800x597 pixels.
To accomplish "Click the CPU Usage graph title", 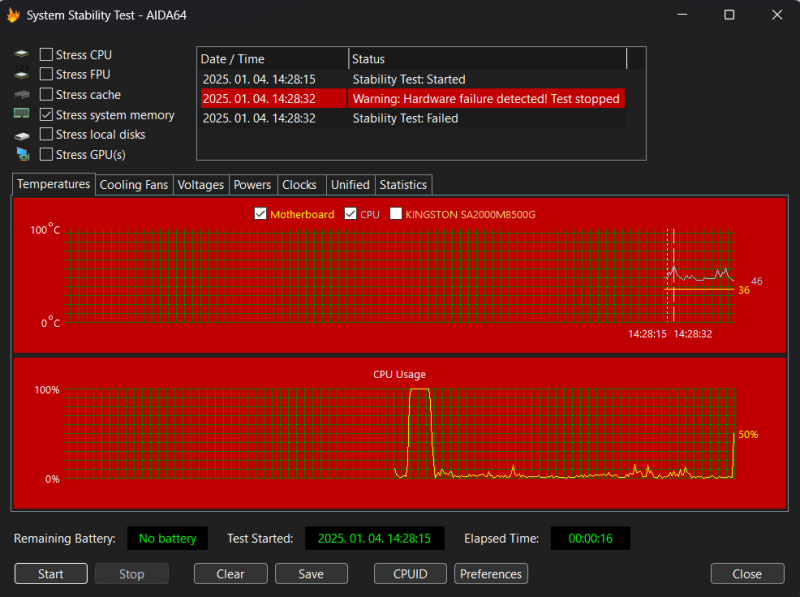I will coord(399,374).
